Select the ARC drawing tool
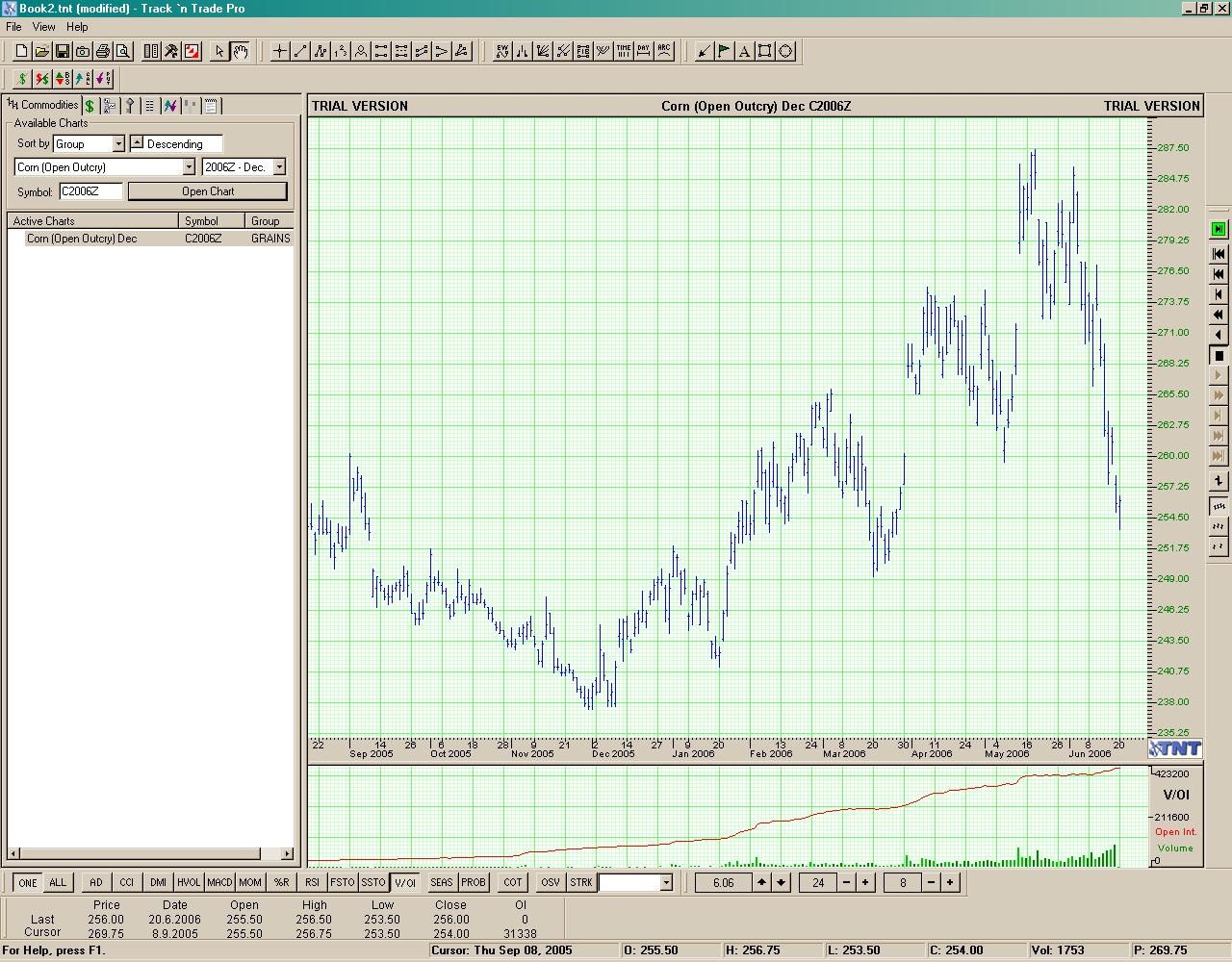This screenshot has height=962, width=1232. 664,51
